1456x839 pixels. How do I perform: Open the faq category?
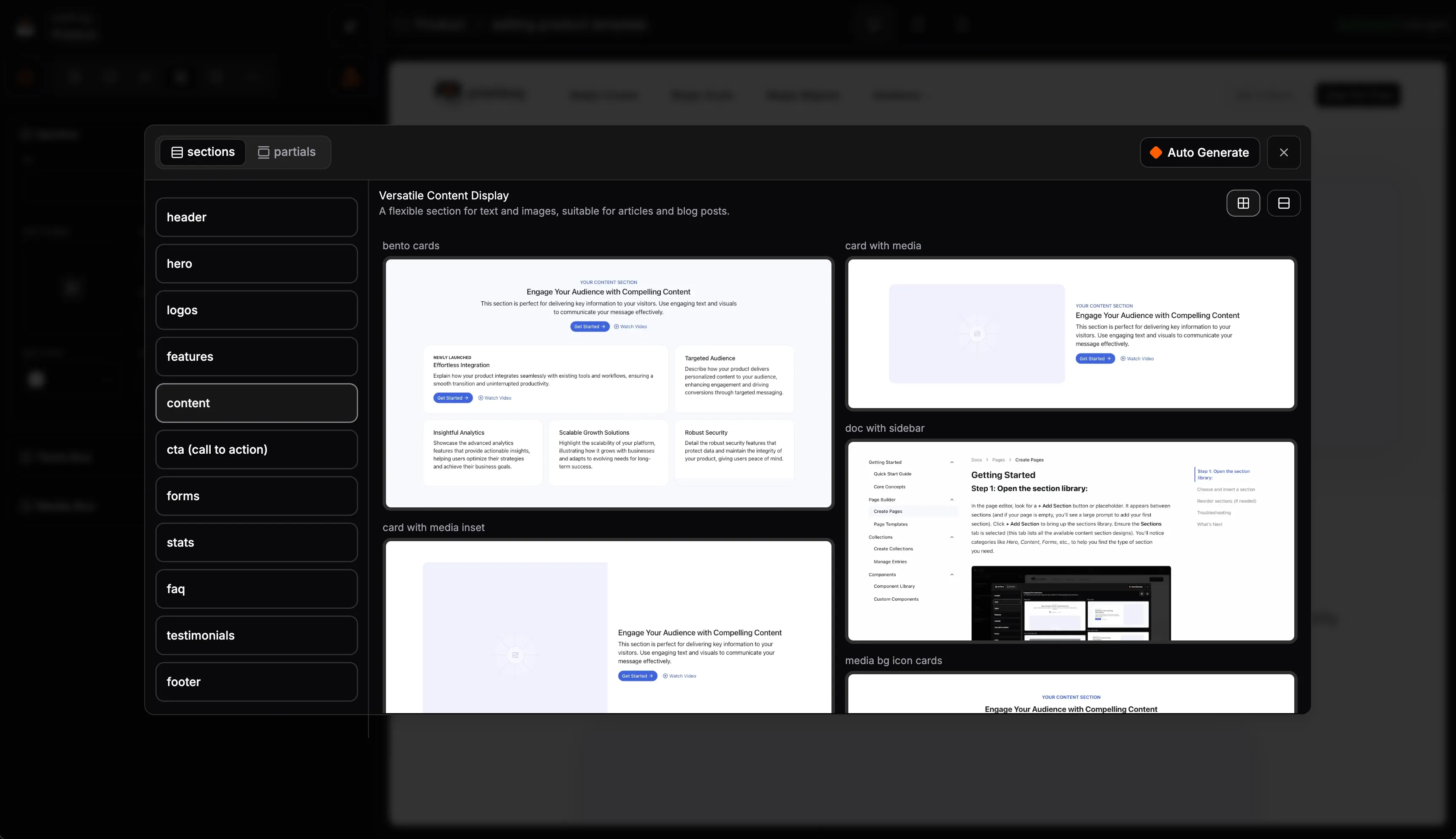point(256,589)
